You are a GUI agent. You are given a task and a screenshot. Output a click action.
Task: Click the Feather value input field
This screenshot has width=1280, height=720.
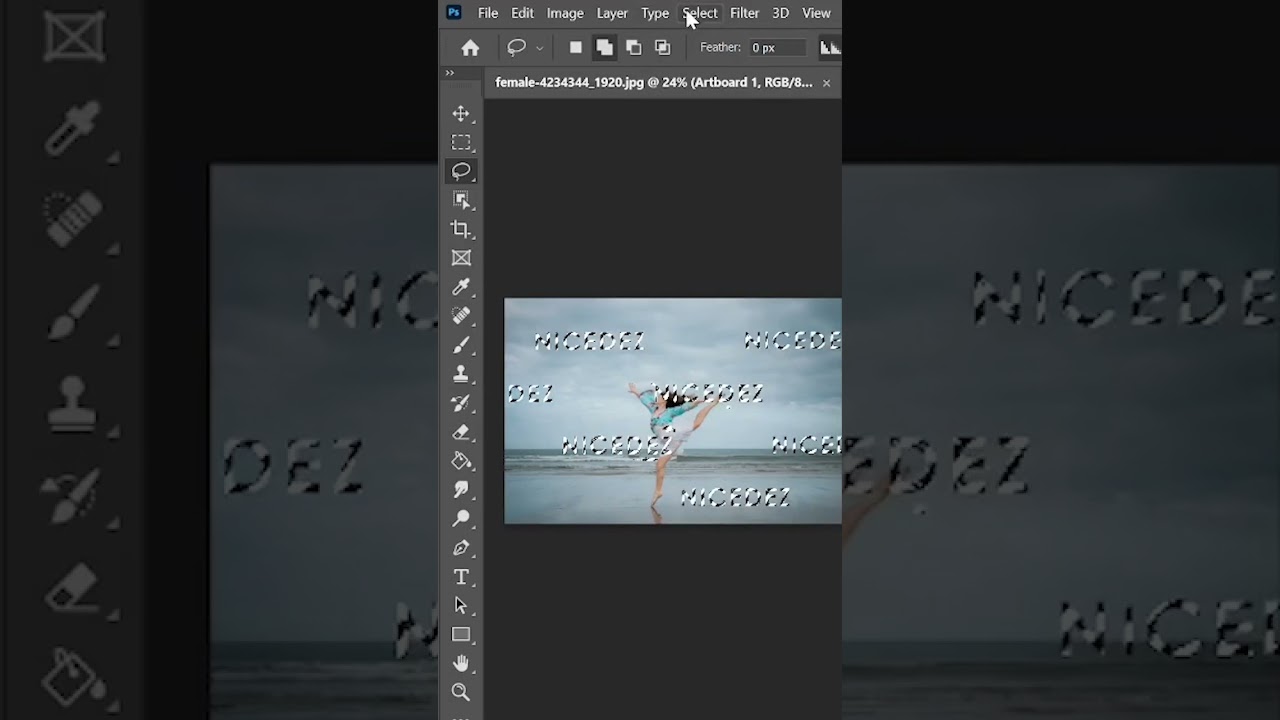776,47
